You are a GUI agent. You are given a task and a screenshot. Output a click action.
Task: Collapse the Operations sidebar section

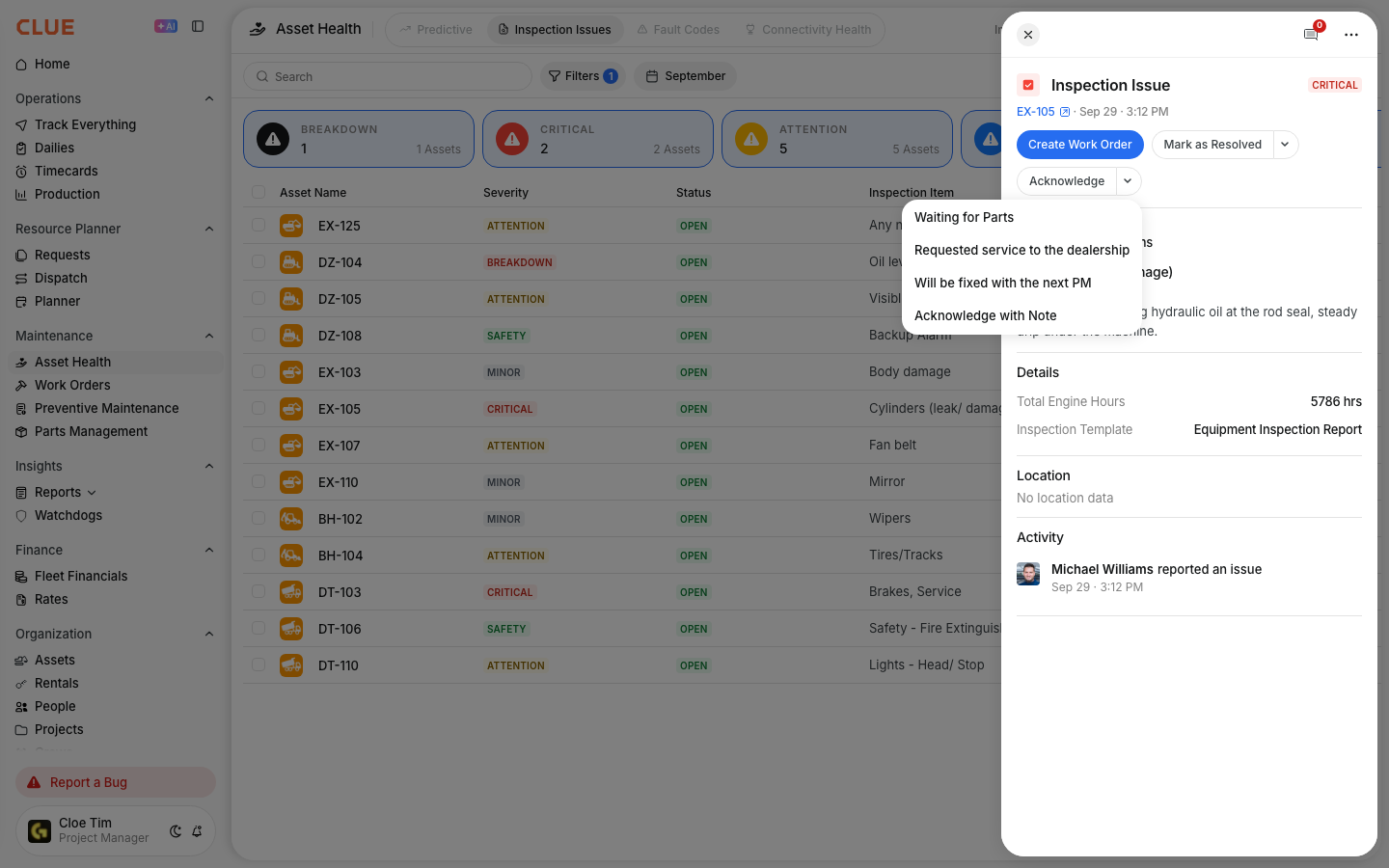tap(209, 98)
